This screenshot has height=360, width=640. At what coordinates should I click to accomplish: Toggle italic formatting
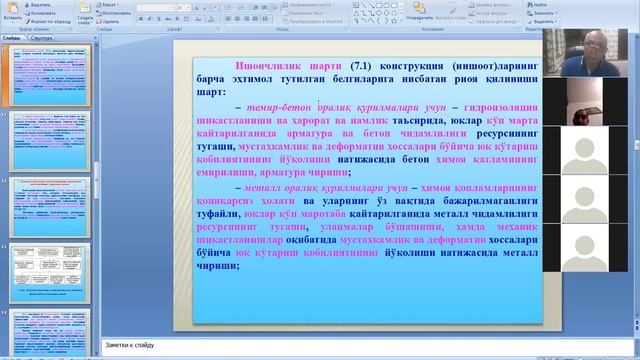[x=150, y=19]
